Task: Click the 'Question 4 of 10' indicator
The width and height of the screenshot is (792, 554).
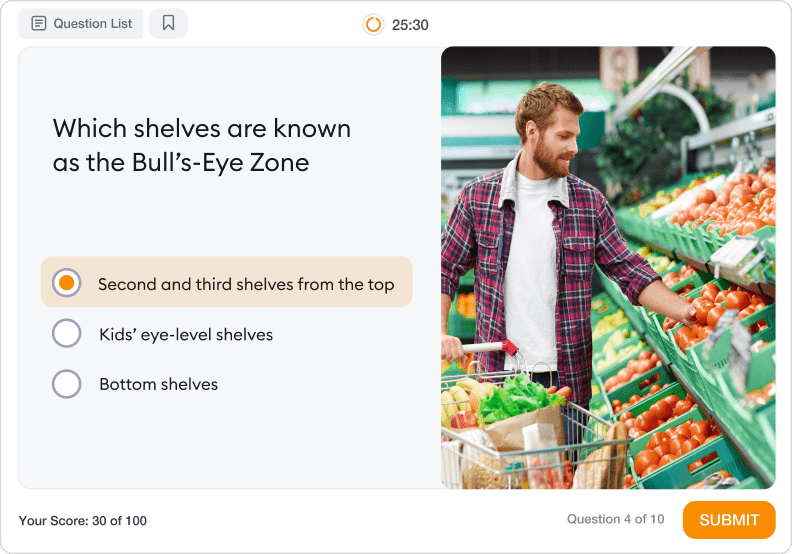Action: point(615,519)
